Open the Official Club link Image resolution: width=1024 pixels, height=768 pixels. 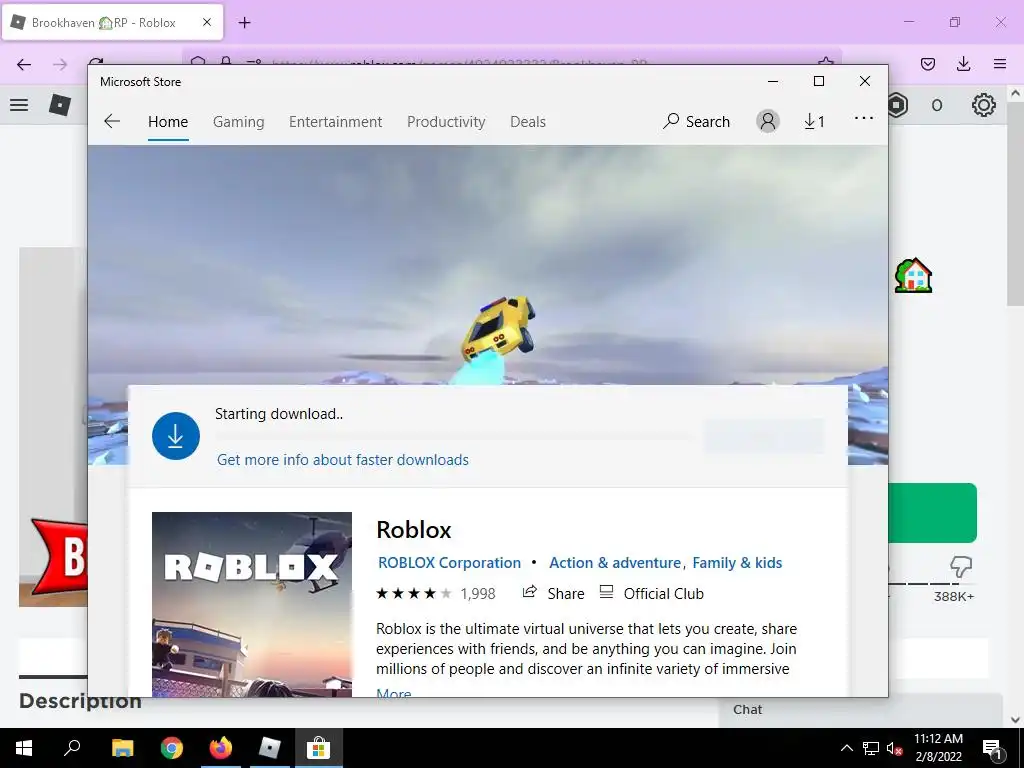(651, 593)
